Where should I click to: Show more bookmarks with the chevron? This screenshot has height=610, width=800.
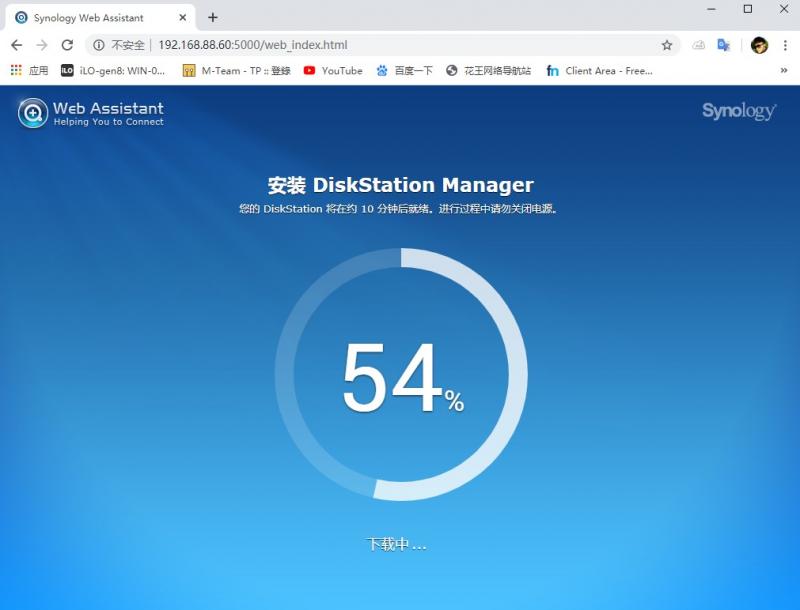click(x=784, y=70)
